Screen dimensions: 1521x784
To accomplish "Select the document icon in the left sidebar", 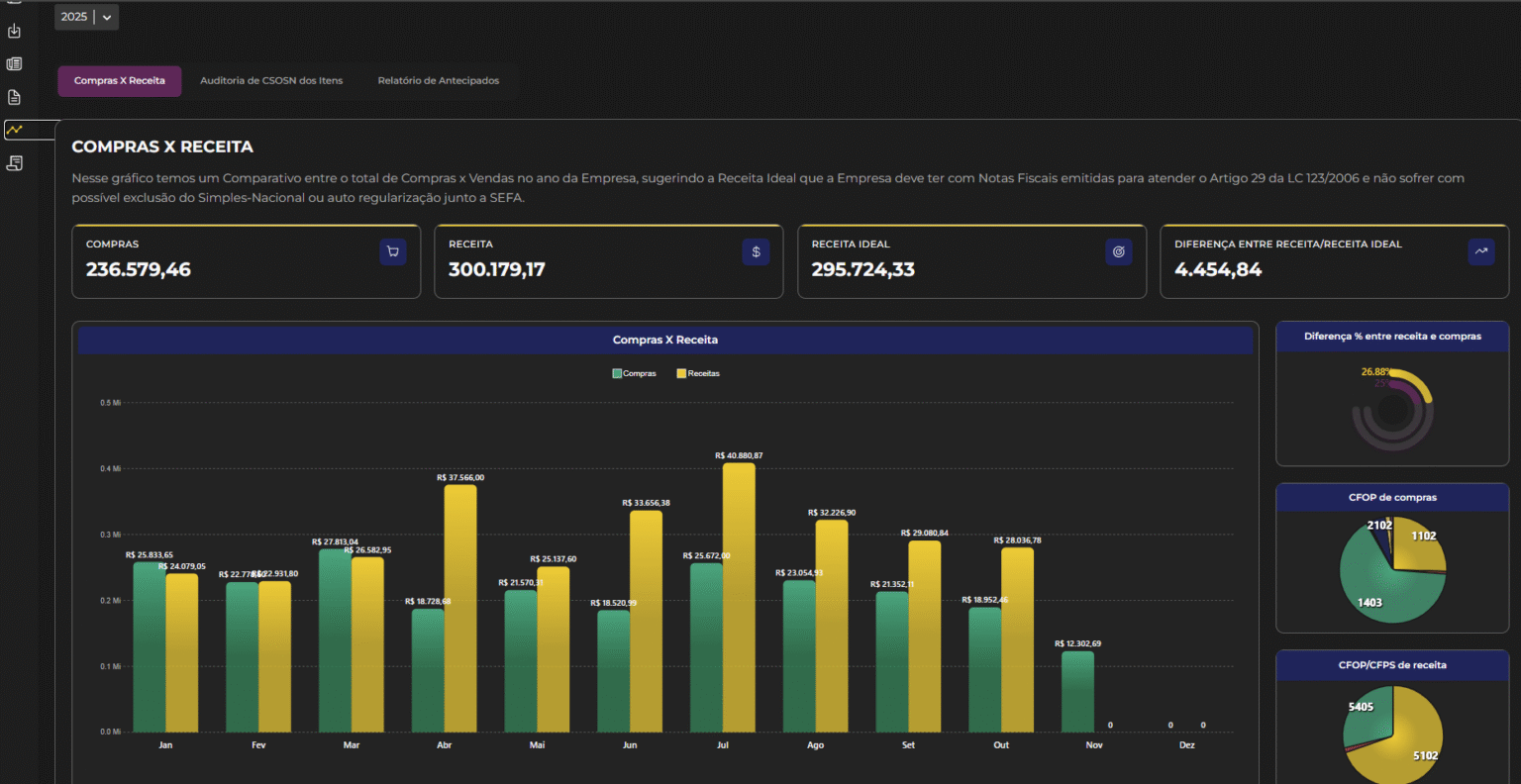I will point(14,96).
